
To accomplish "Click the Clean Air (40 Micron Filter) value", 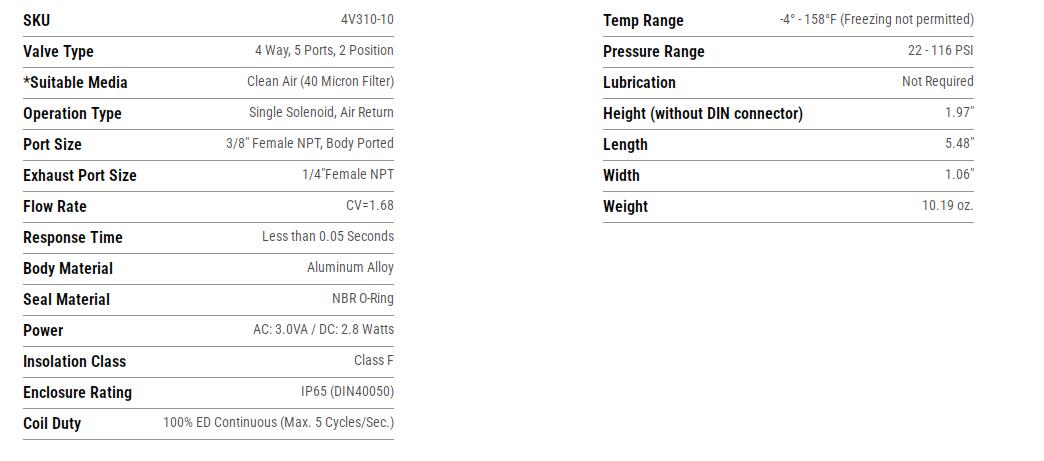I will 320,82.
